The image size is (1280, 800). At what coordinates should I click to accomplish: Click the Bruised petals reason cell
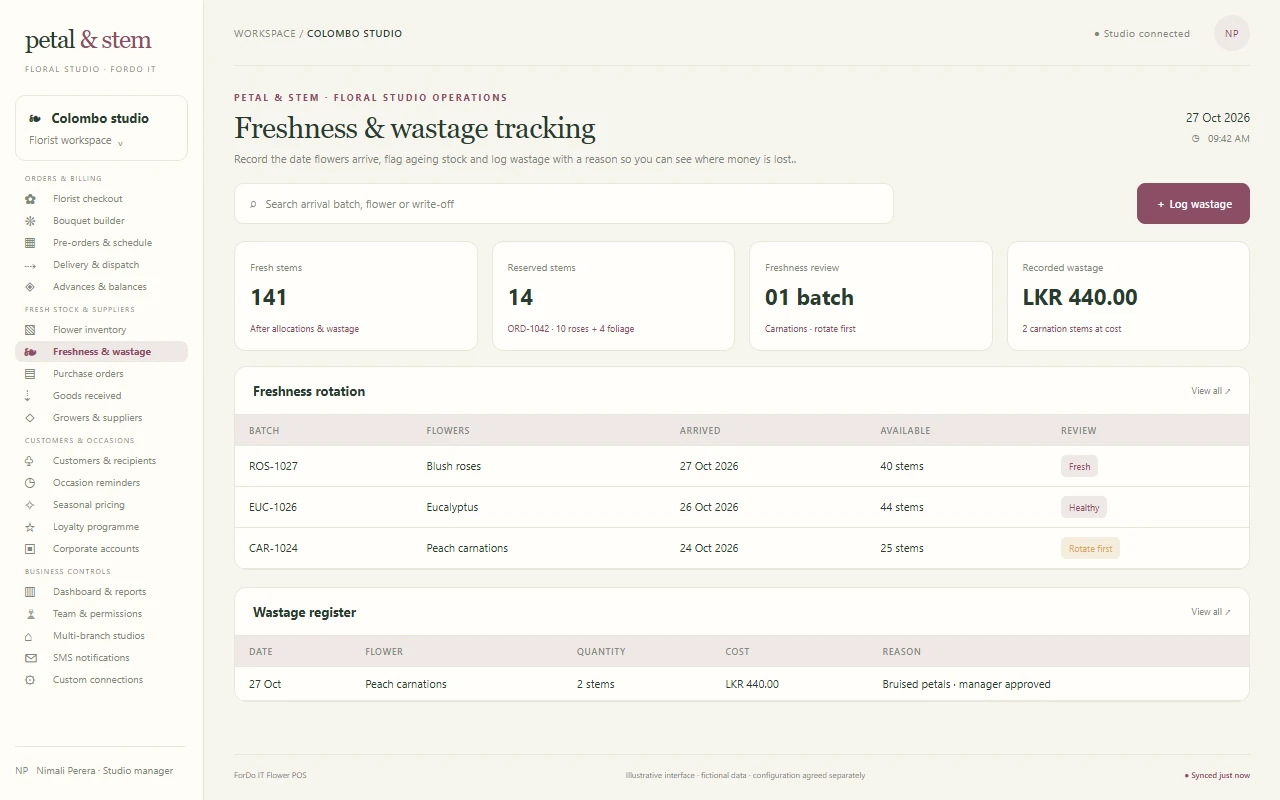click(966, 685)
